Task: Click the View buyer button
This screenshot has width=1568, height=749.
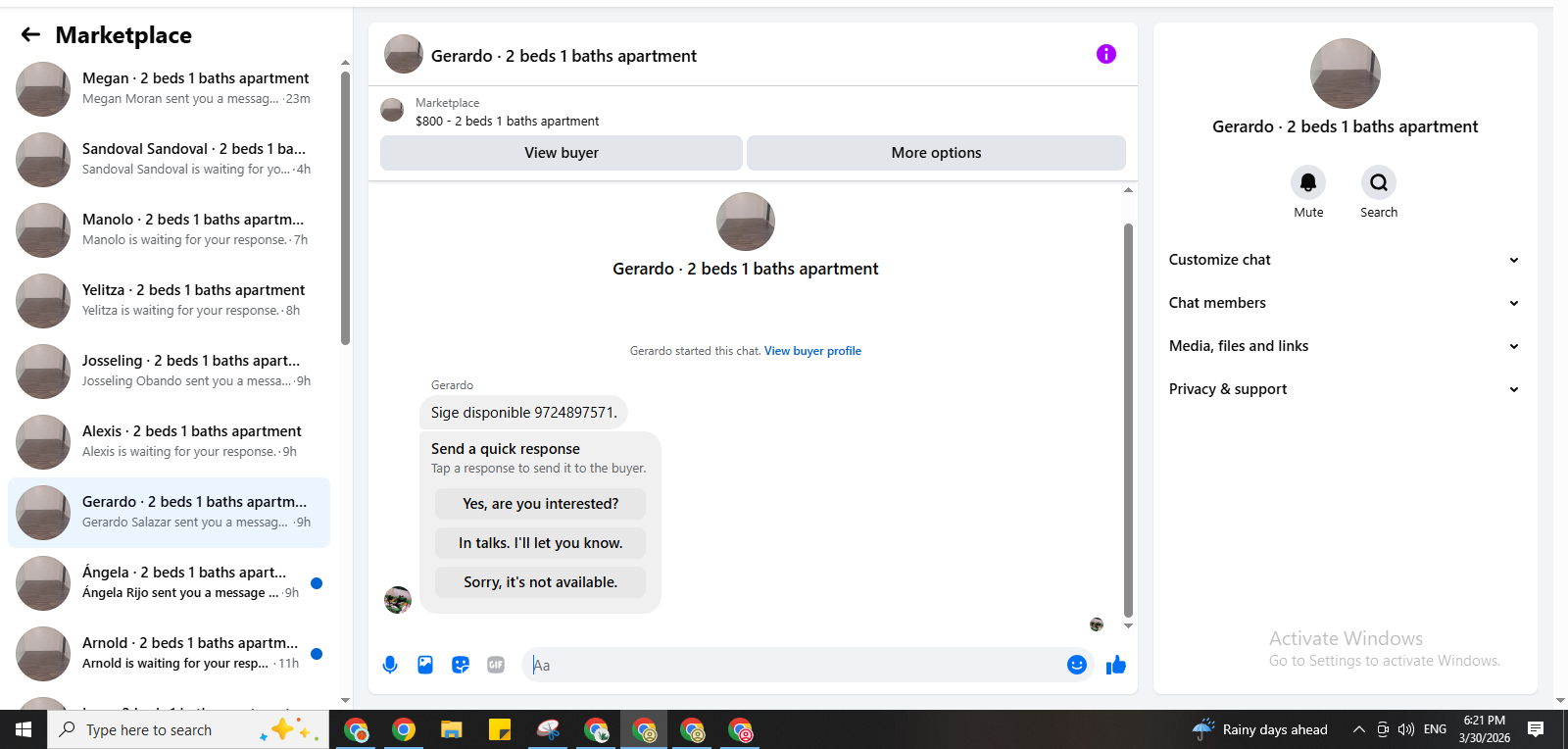Action: 561,153
